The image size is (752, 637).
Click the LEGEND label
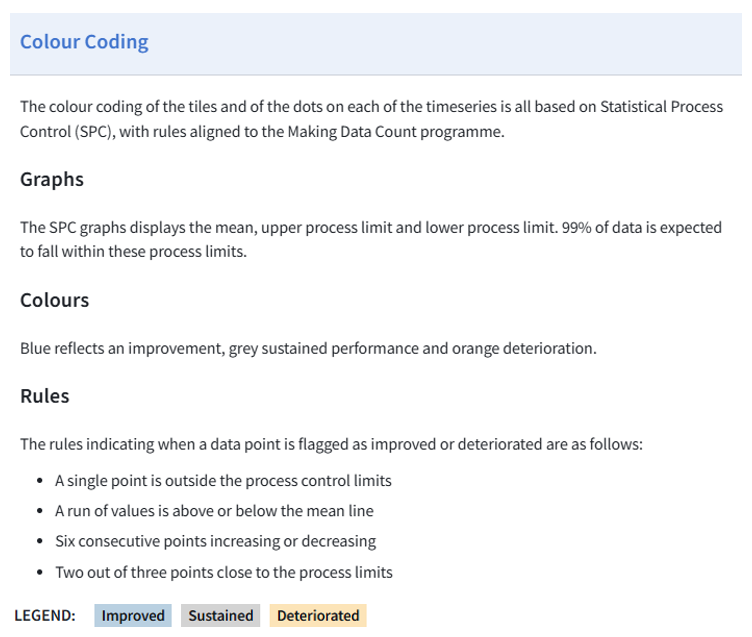45,616
